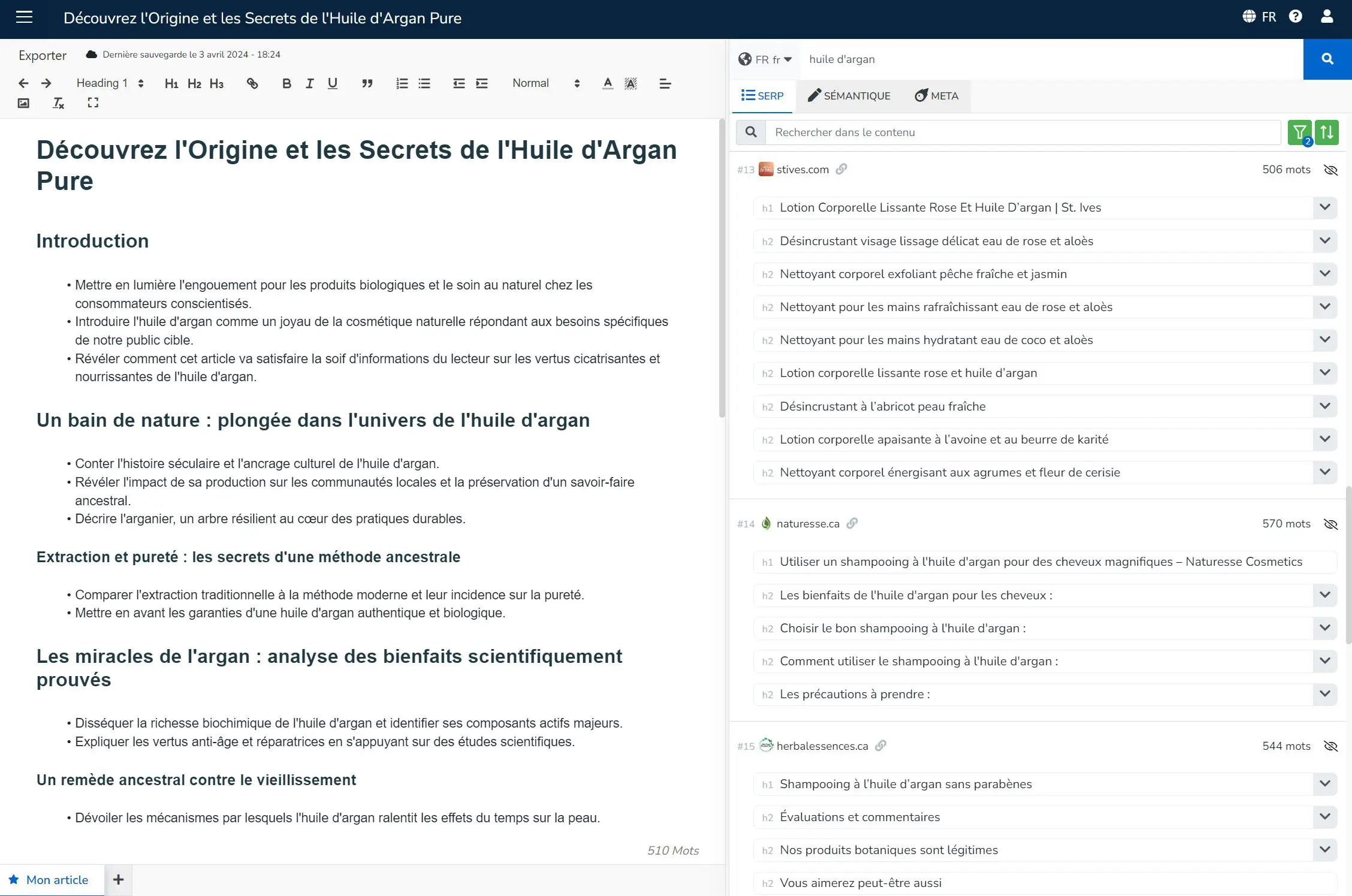Open naturesse.ca external link icon
The image size is (1352, 896).
tap(852, 523)
